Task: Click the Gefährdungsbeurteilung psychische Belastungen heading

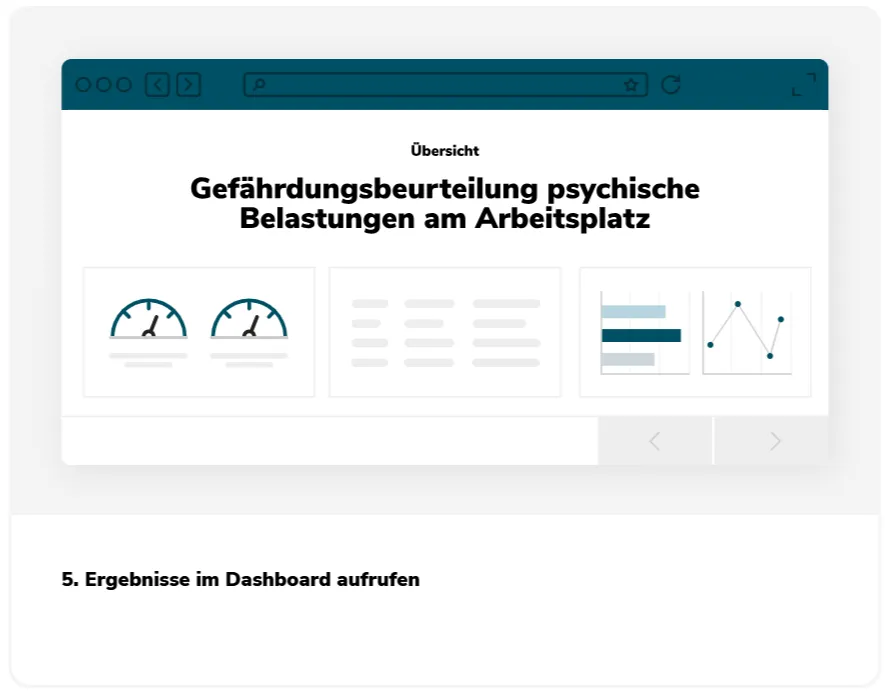Action: click(x=445, y=203)
